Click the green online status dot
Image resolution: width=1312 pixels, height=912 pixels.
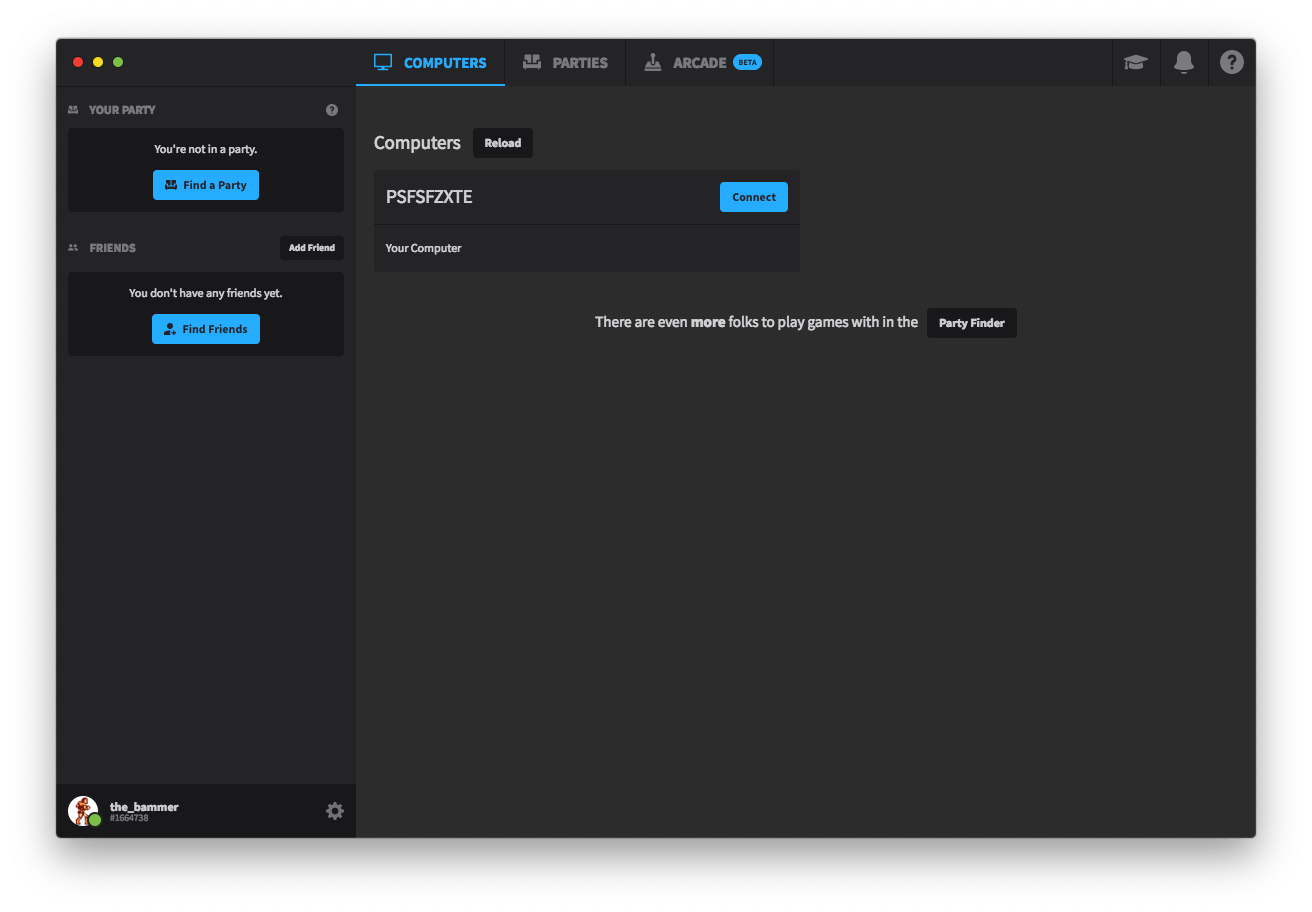coord(95,820)
